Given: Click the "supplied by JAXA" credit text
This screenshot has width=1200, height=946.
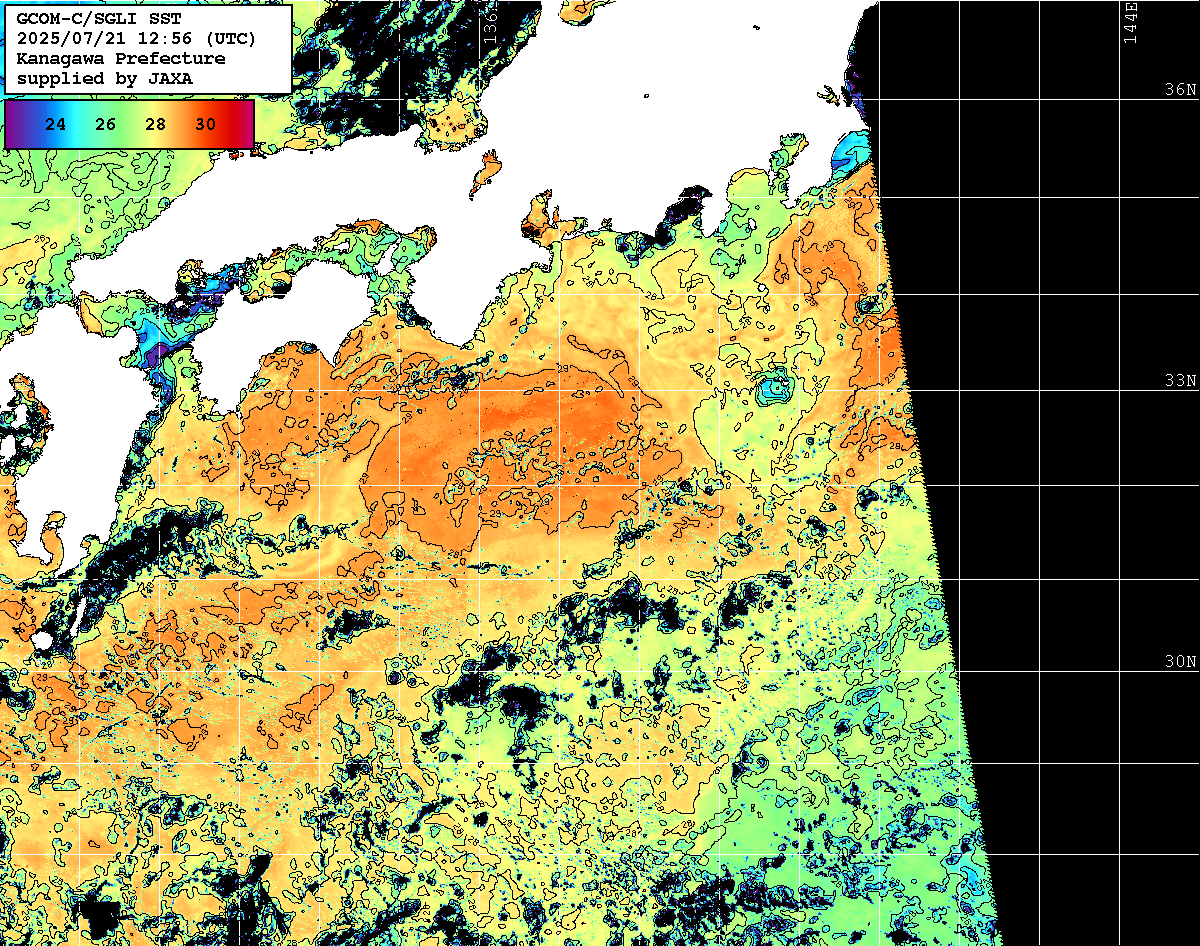Looking at the screenshot, I should 106,78.
